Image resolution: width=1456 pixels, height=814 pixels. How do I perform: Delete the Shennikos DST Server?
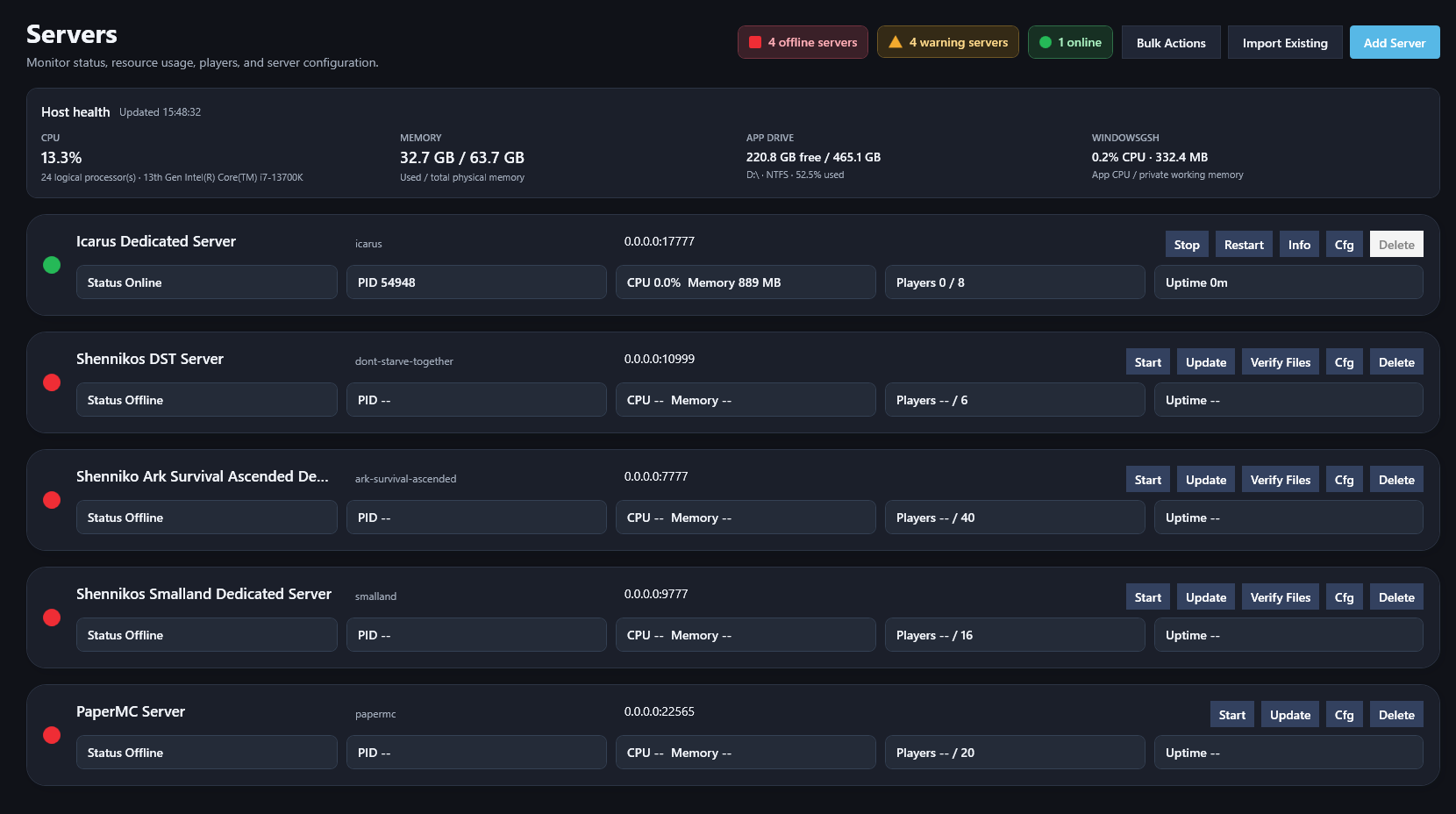[1396, 362]
